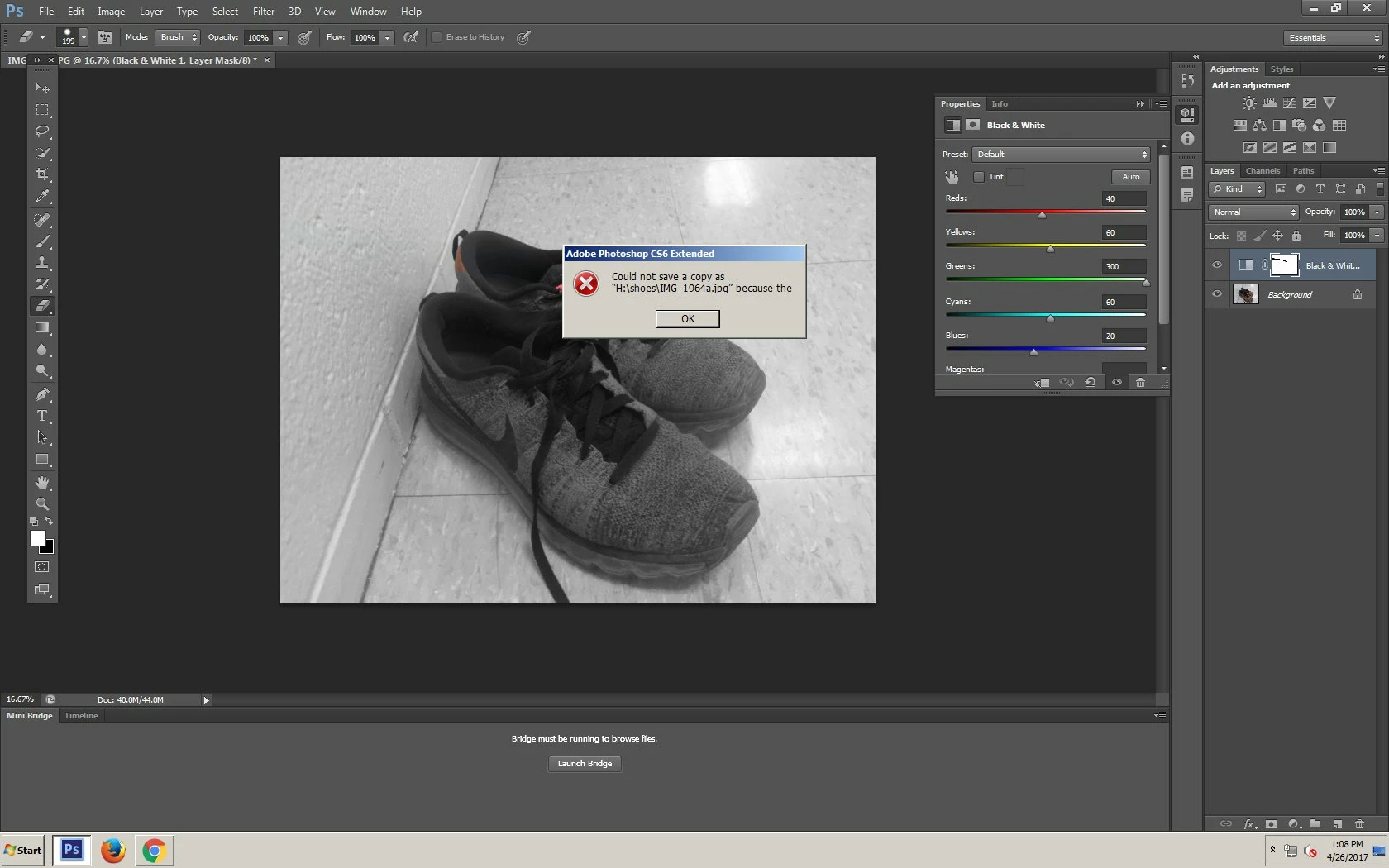Hide the Black & White layer
The image size is (1389, 868).
[1217, 265]
